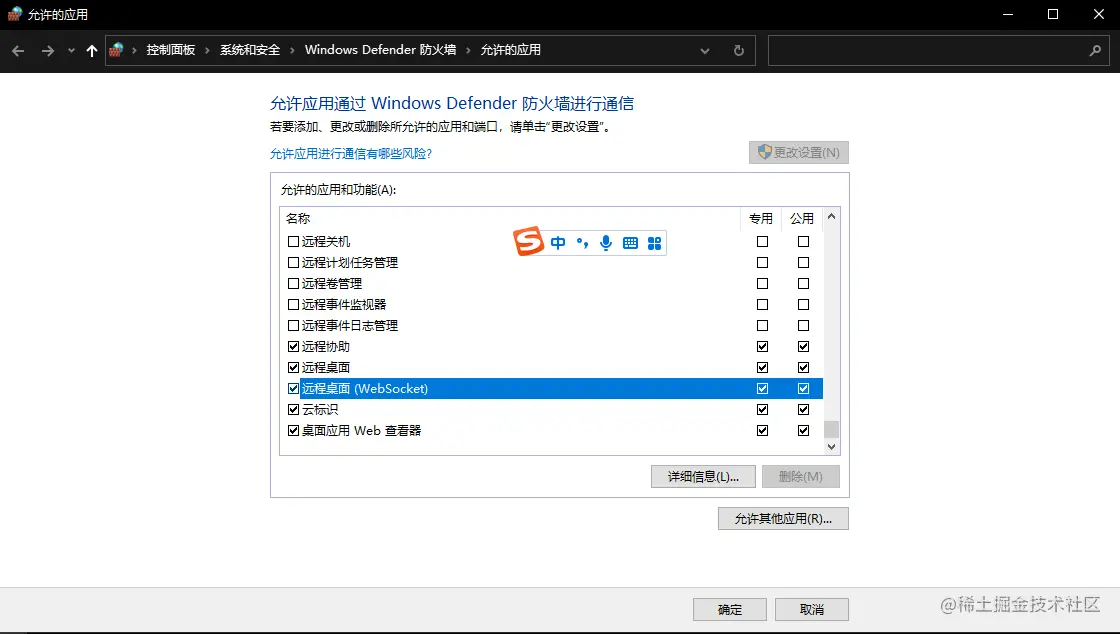1120x634 pixels.
Task: Expand chevron after 控制面板 breadcrumb
Action: [207, 51]
